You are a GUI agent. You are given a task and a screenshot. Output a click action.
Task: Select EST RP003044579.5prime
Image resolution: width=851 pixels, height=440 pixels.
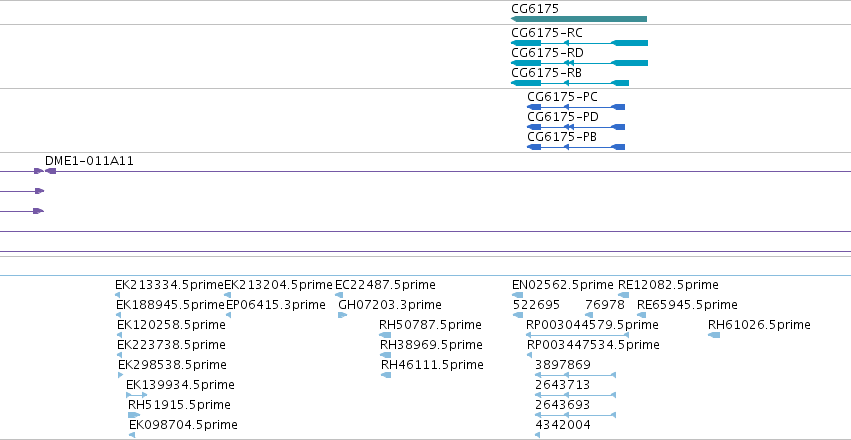click(592, 325)
